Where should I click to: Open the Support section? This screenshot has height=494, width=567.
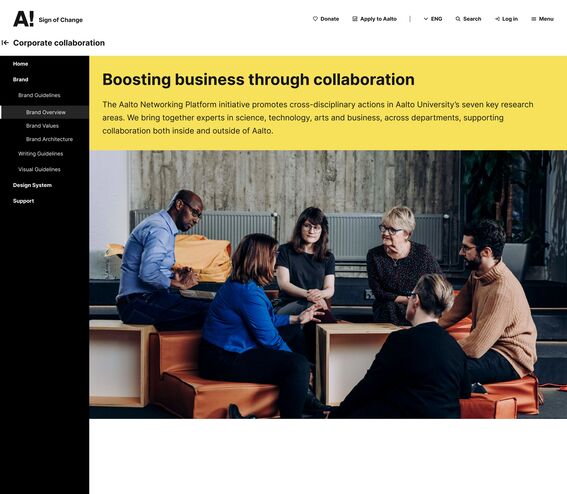(x=23, y=201)
